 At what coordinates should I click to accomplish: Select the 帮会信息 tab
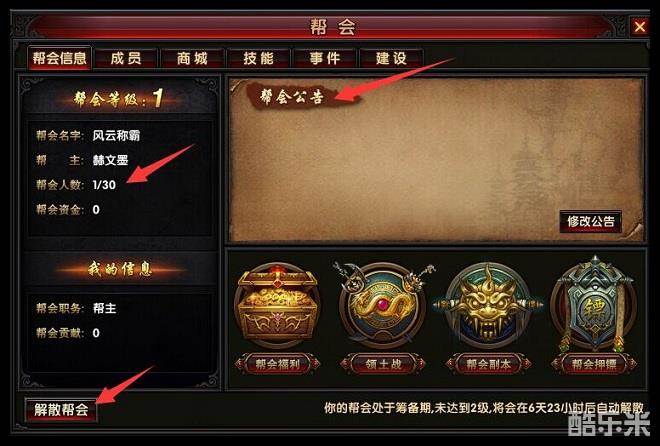point(59,58)
